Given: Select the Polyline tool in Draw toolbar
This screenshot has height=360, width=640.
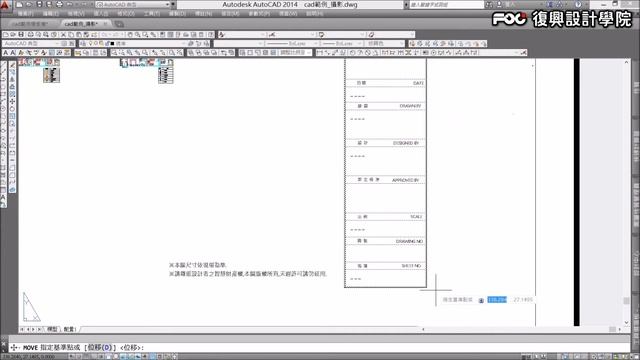Looking at the screenshot, I should coord(4,79).
